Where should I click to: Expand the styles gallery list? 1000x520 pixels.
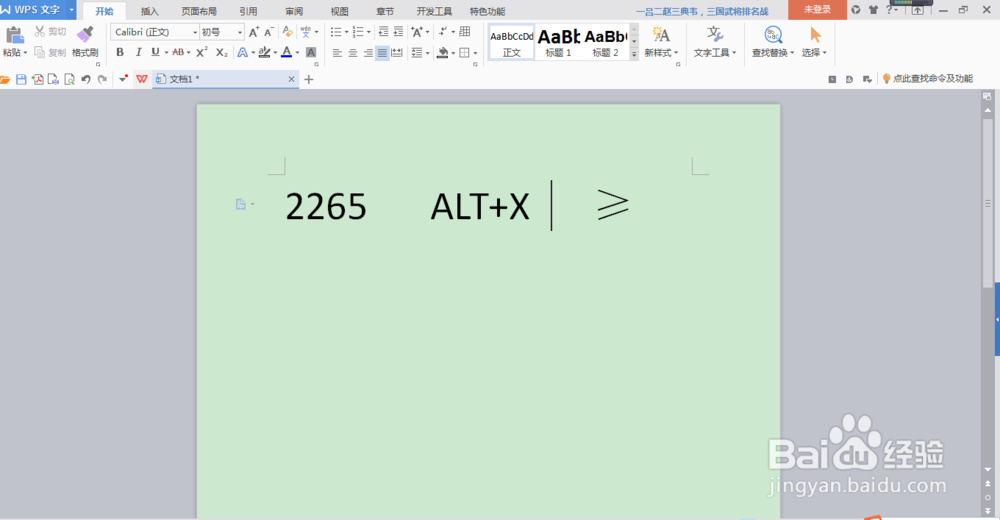634,55
